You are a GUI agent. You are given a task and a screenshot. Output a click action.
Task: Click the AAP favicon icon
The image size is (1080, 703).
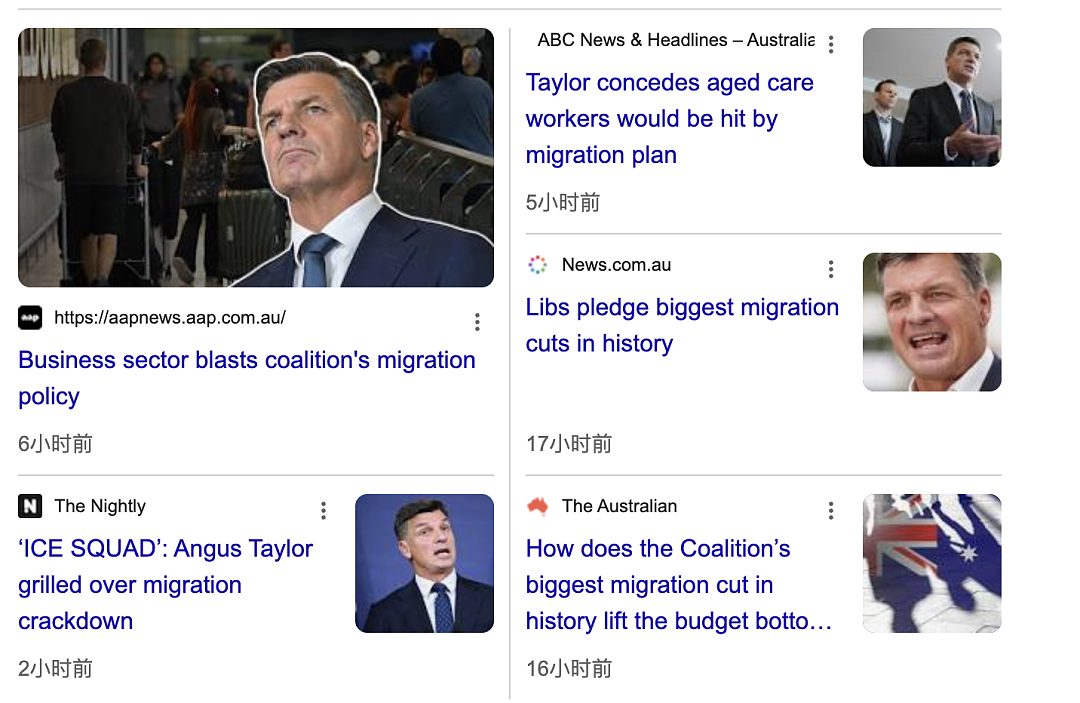click(30, 317)
